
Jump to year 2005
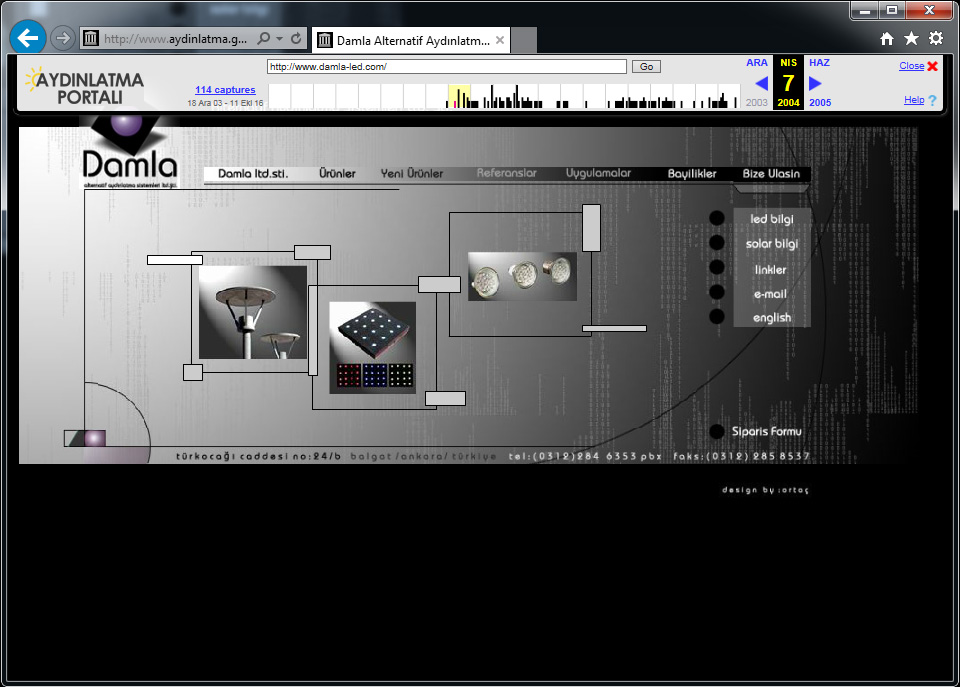tap(820, 103)
